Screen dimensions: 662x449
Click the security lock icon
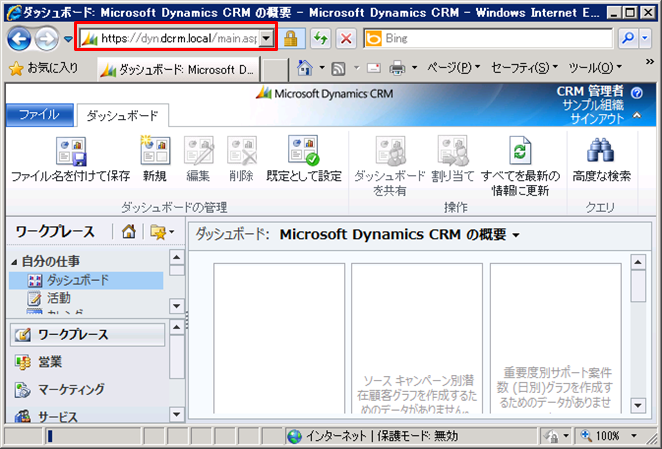tap(291, 39)
